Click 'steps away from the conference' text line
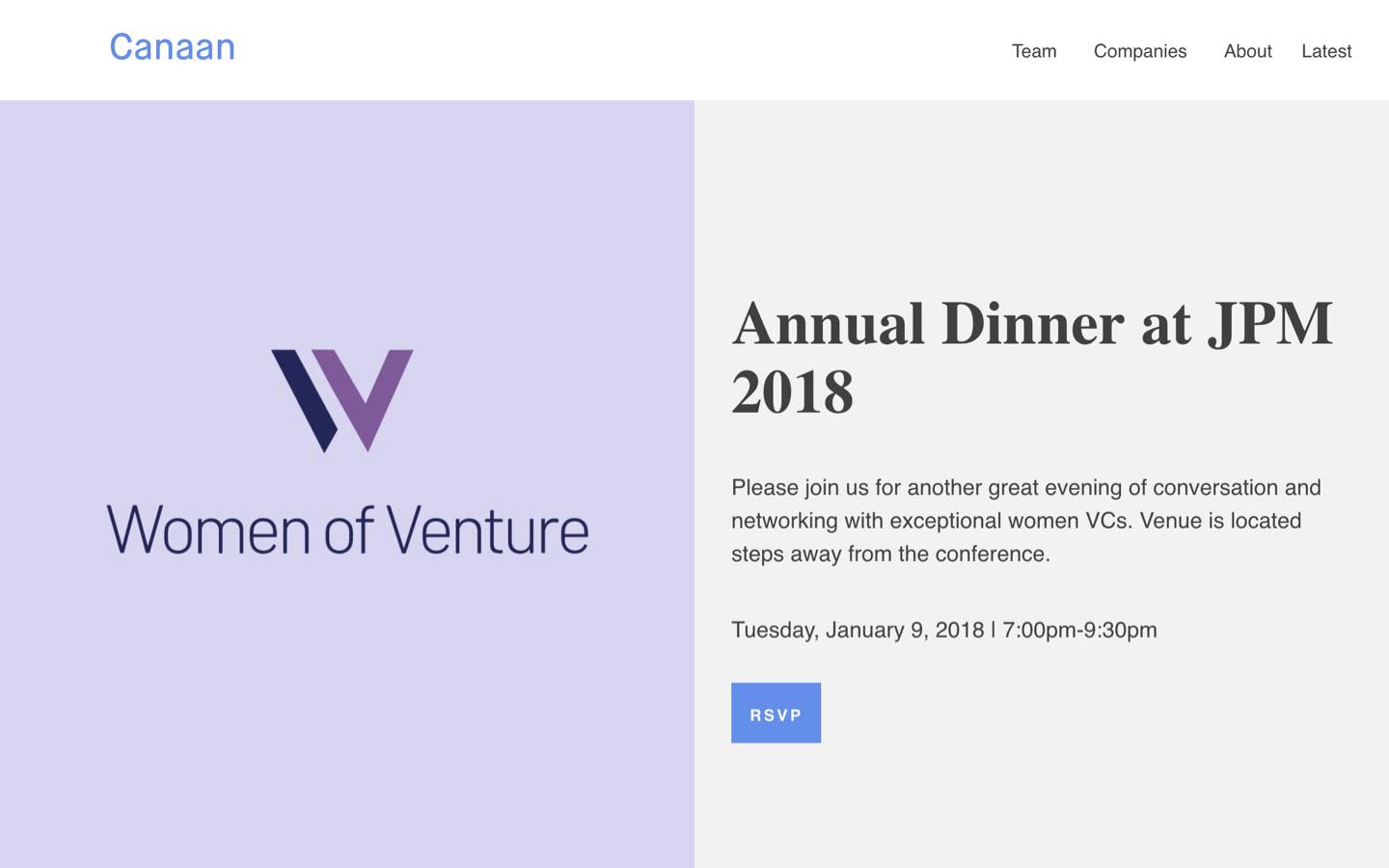The width and height of the screenshot is (1389, 868). click(890, 555)
